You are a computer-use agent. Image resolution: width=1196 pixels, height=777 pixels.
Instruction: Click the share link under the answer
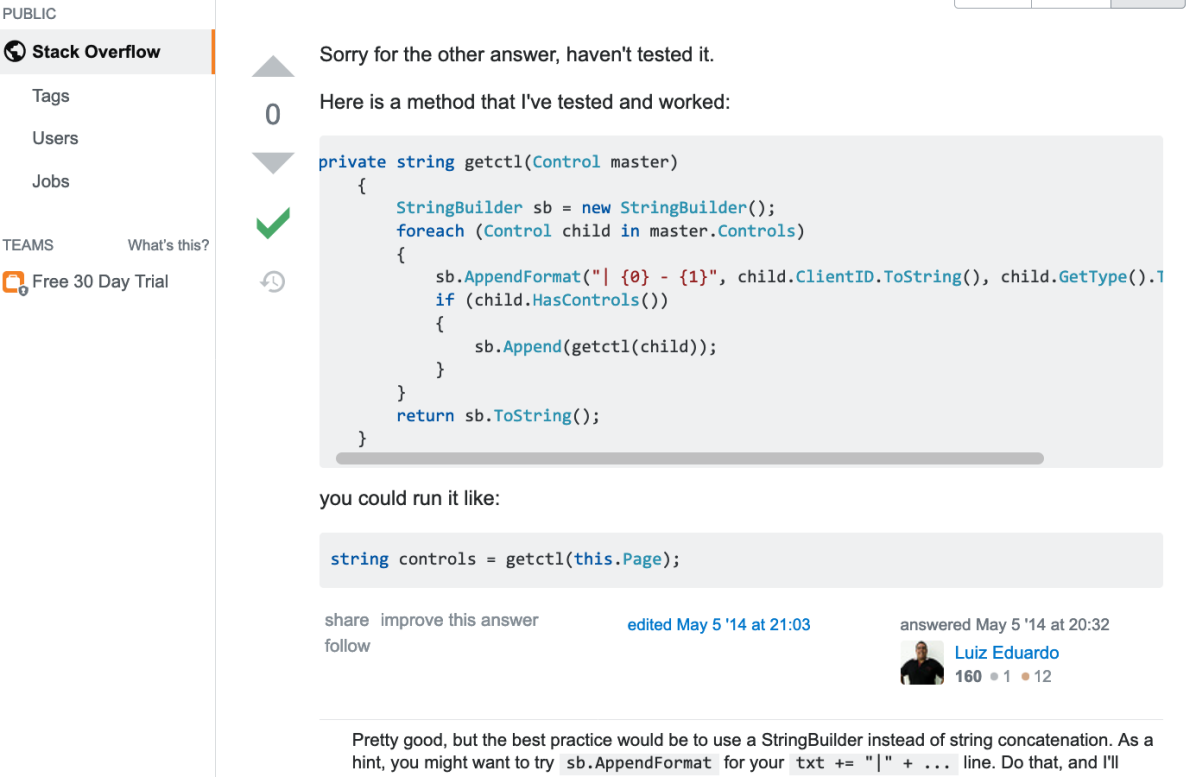346,620
